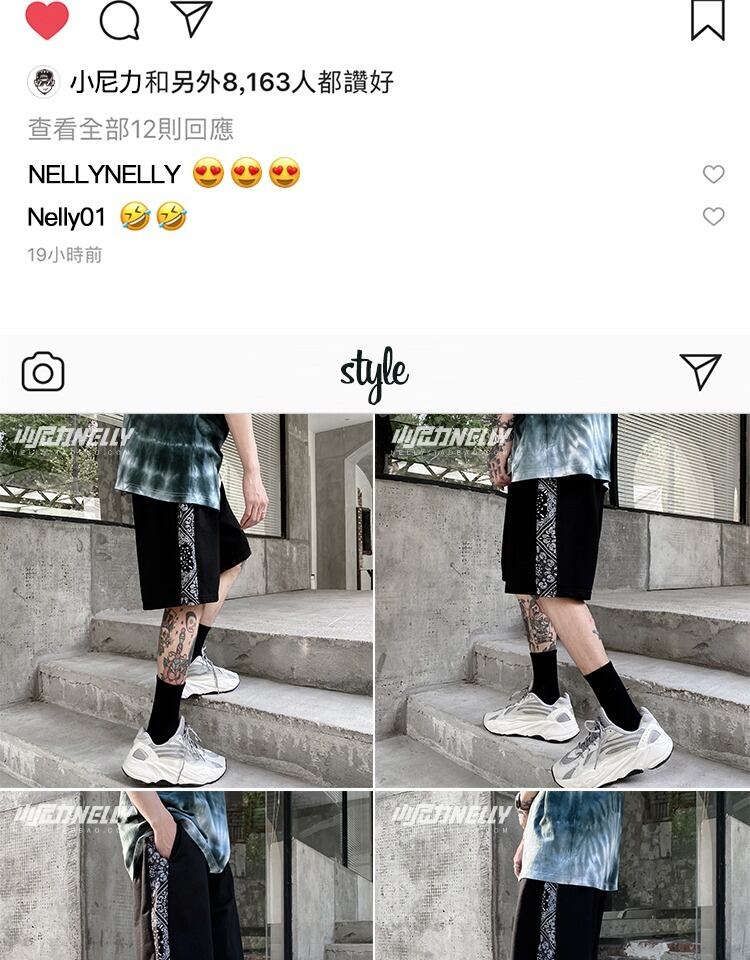This screenshot has width=750, height=960.
Task: Open the camera icon in header
Action: point(43,372)
